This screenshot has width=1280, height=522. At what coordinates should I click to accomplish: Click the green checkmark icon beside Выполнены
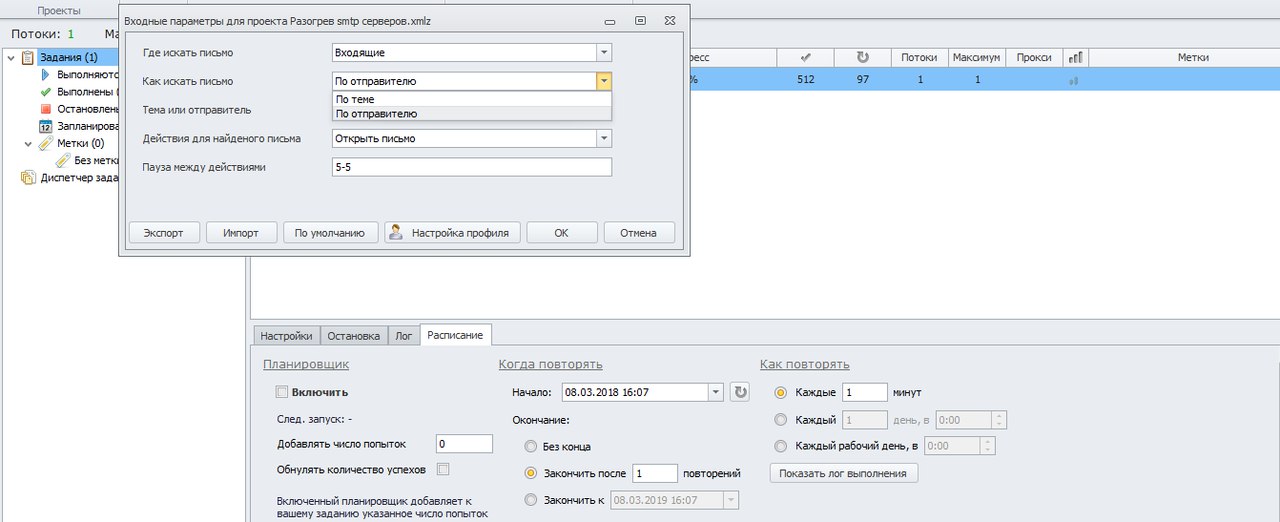point(45,92)
